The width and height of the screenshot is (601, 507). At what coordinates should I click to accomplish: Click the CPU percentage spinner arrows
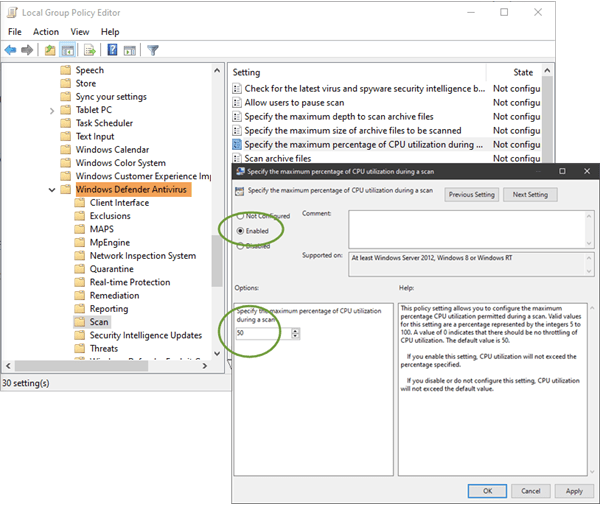[x=295, y=333]
